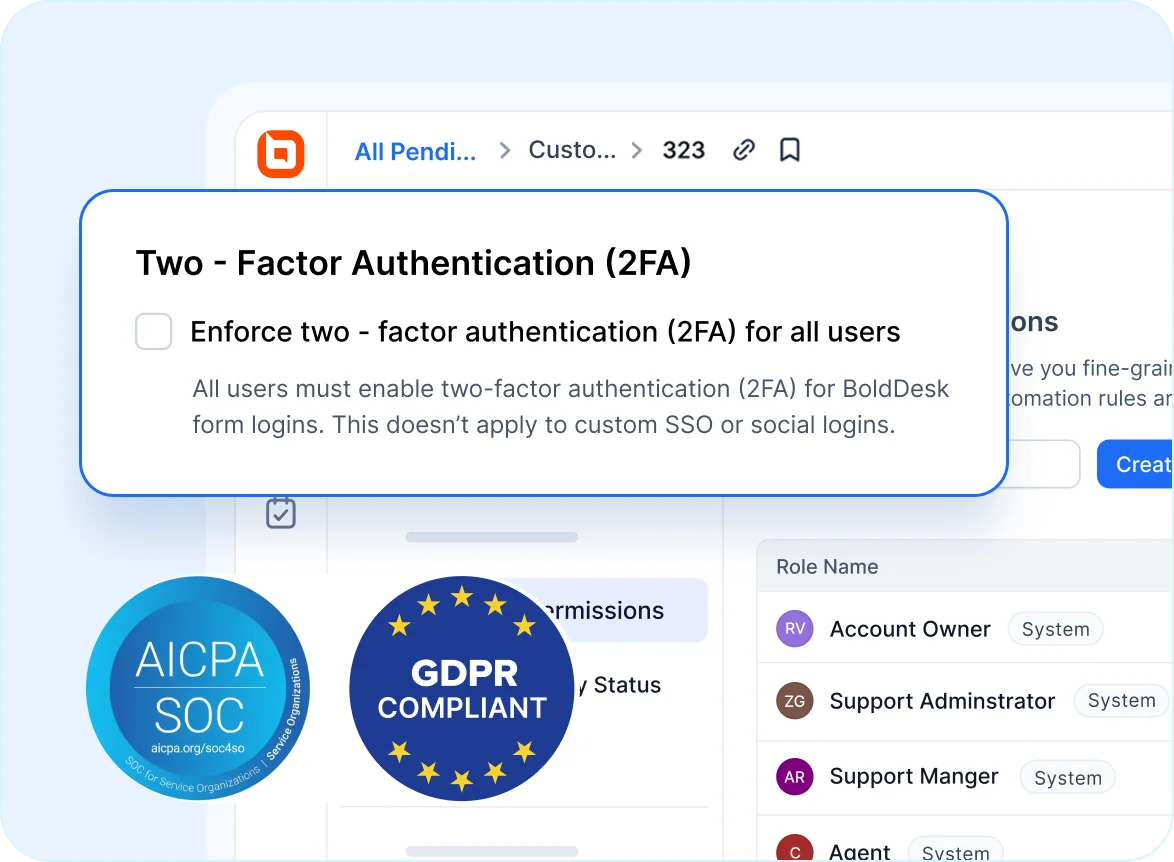Enable enforce two-factor authentication for all users
Screen dimensions: 1174x862
[x=153, y=331]
